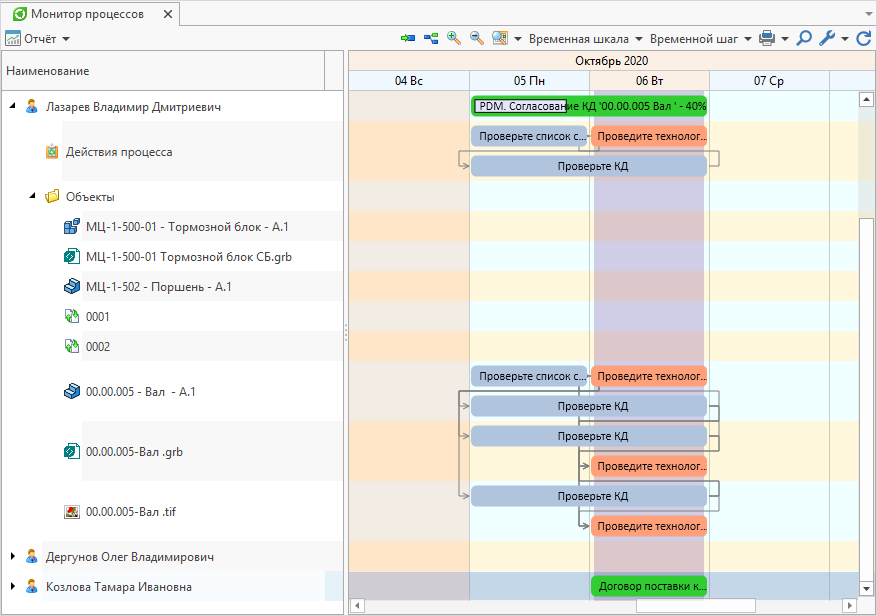The width and height of the screenshot is (877, 616).
Task: Click the Действия процесса clipboard icon
Action: pyautogui.click(x=52, y=152)
